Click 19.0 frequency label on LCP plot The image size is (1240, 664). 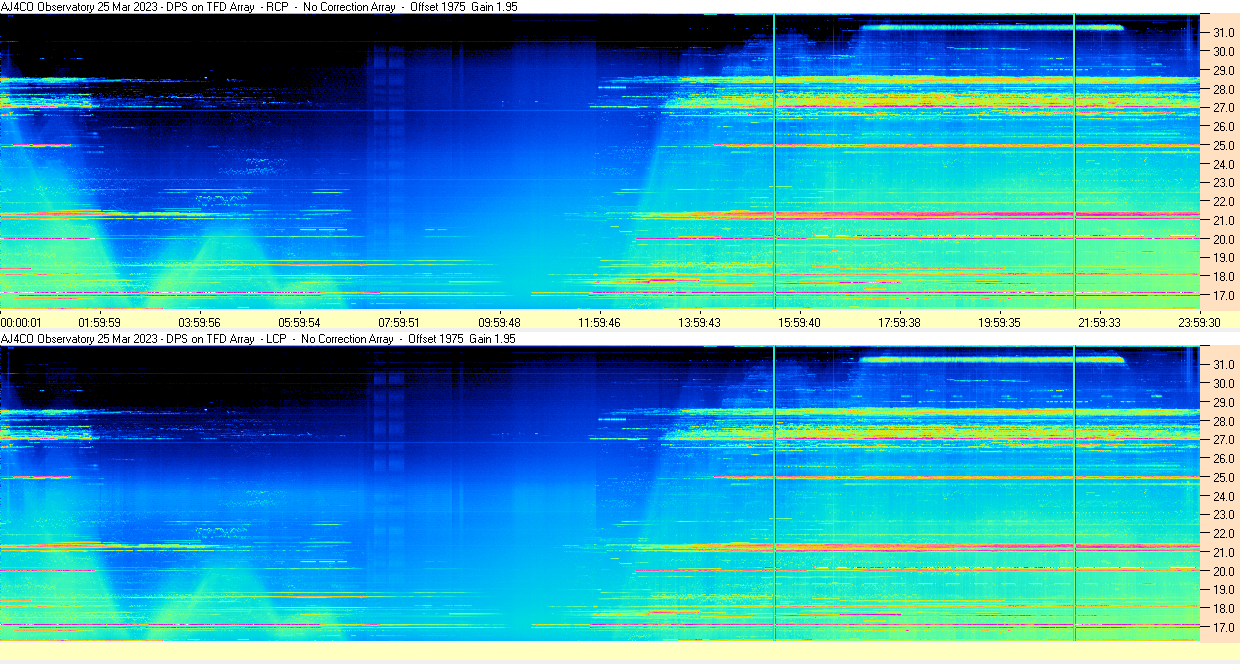tap(1224, 590)
